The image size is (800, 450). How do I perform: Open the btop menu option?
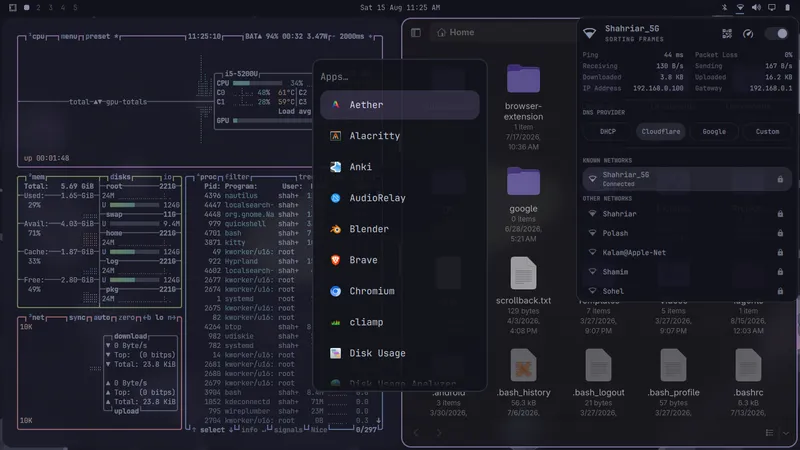click(68, 36)
